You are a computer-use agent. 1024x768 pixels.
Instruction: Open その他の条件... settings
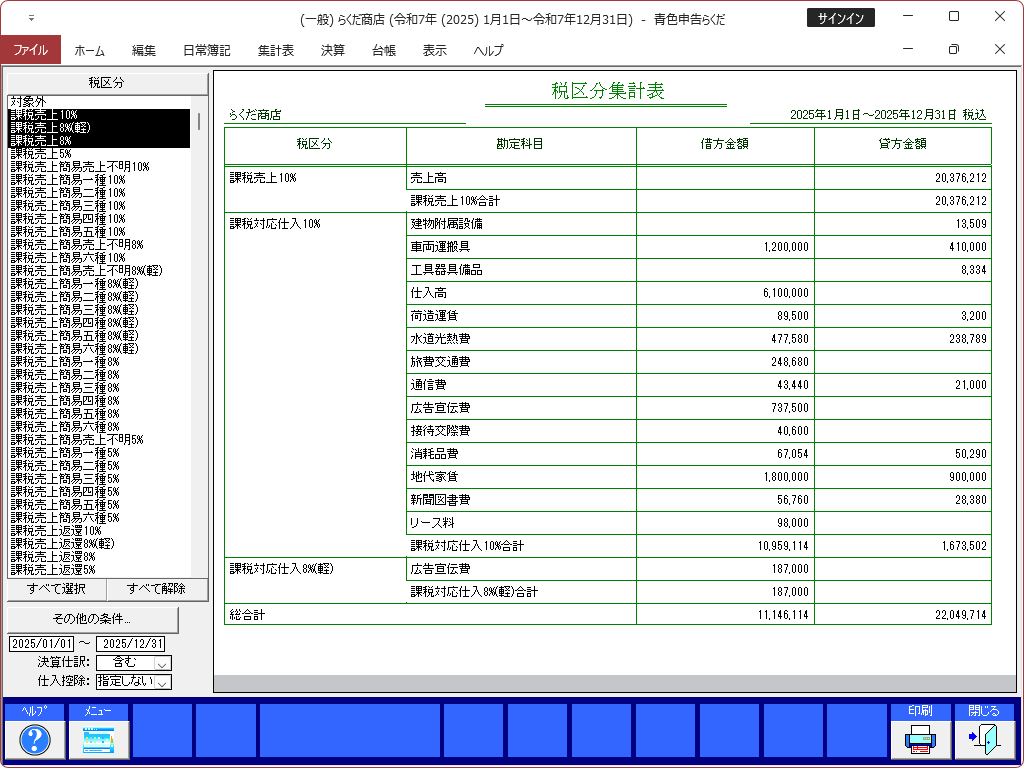(x=92, y=618)
